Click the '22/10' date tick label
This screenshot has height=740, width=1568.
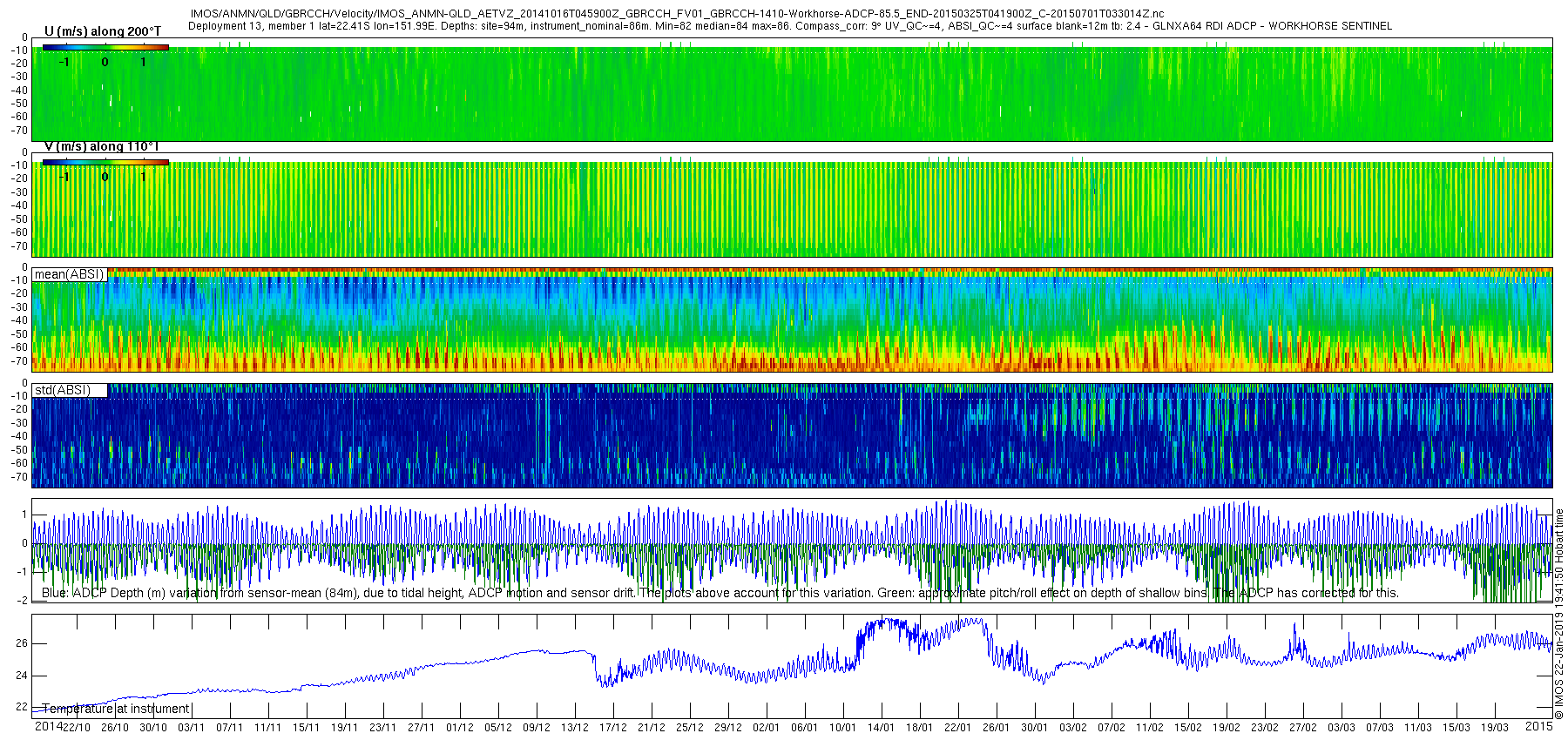(x=77, y=728)
